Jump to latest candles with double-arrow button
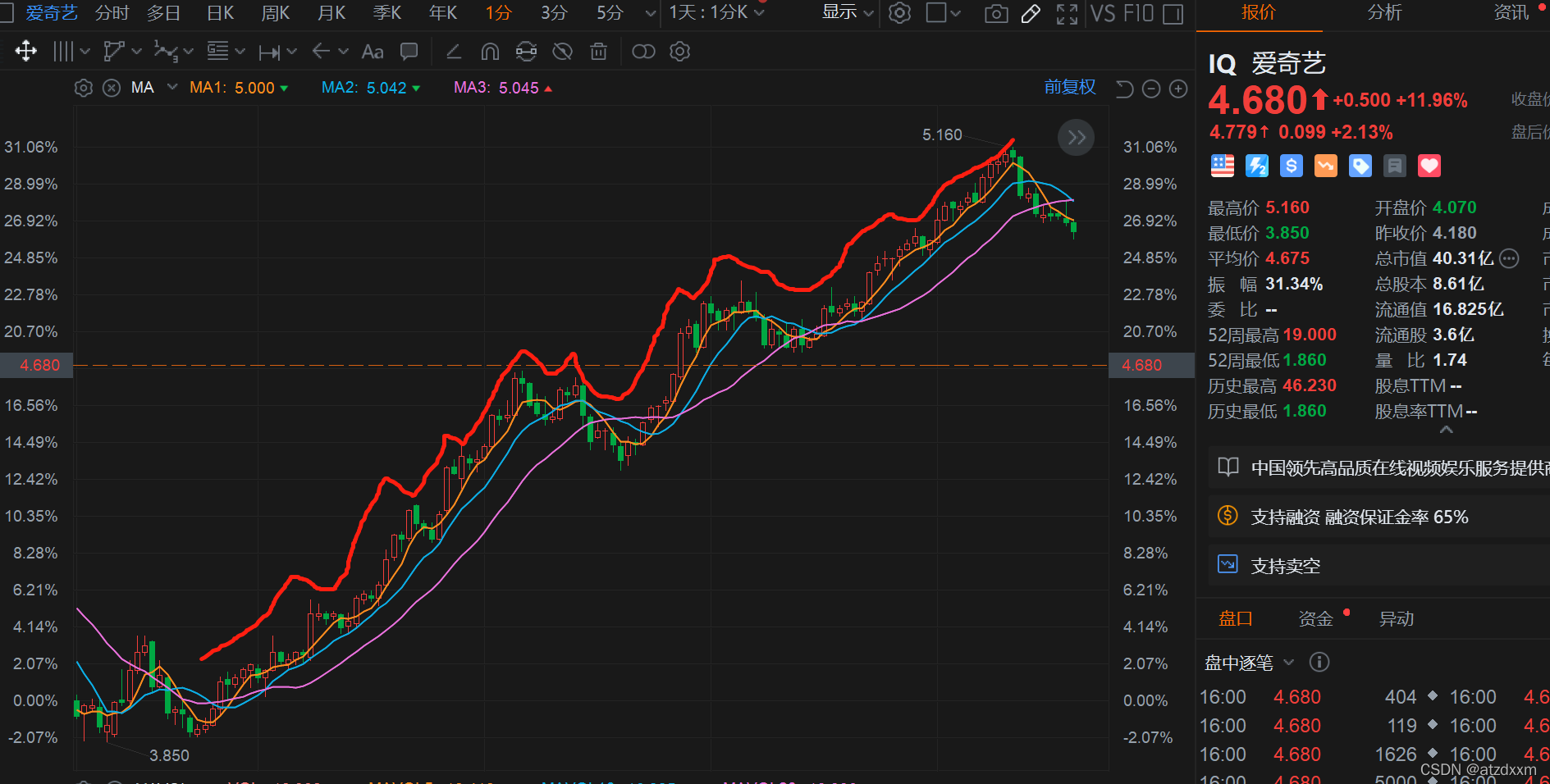Viewport: 1550px width, 784px height. tap(1077, 138)
